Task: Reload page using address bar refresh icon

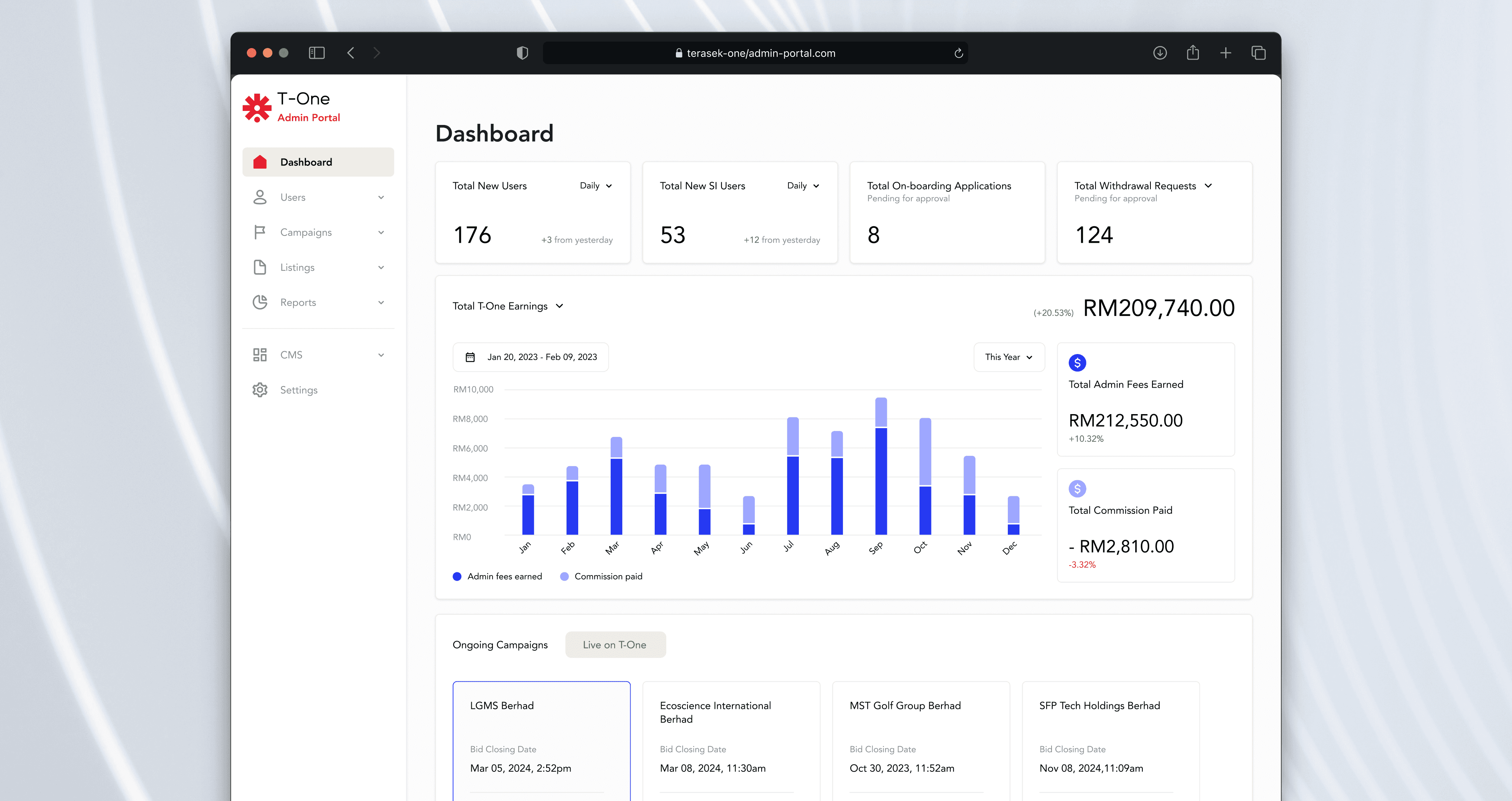Action: pyautogui.click(x=959, y=53)
